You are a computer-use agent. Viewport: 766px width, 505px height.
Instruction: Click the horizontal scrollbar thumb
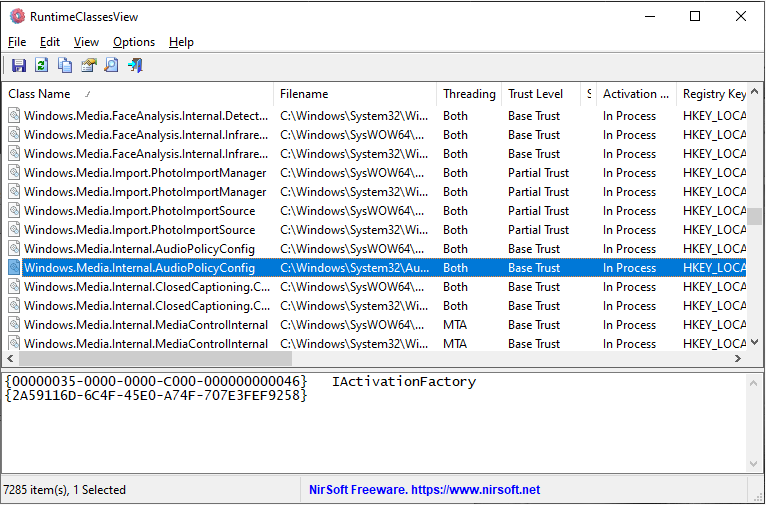155,358
